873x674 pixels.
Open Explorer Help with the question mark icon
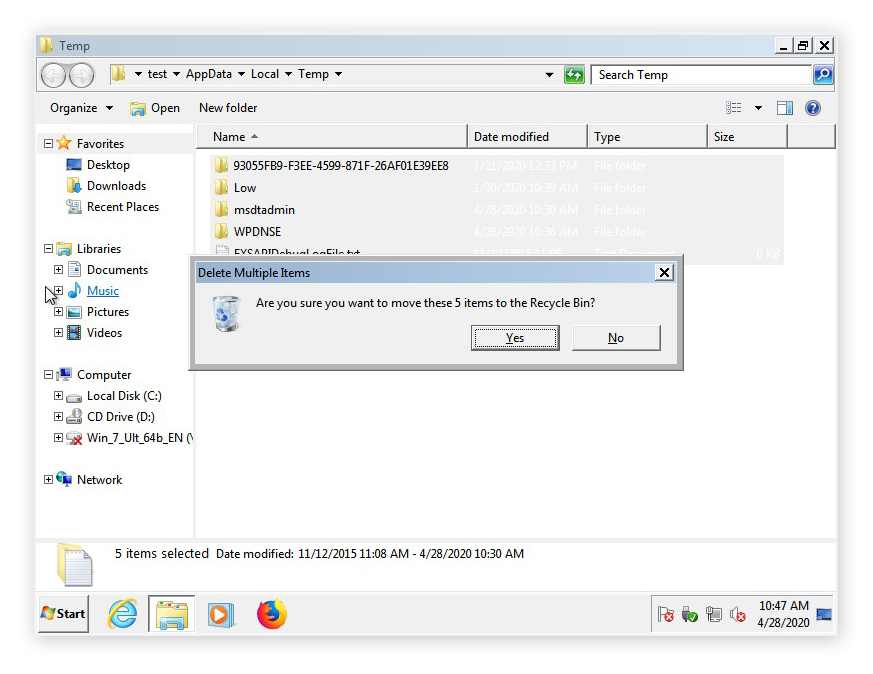point(813,107)
